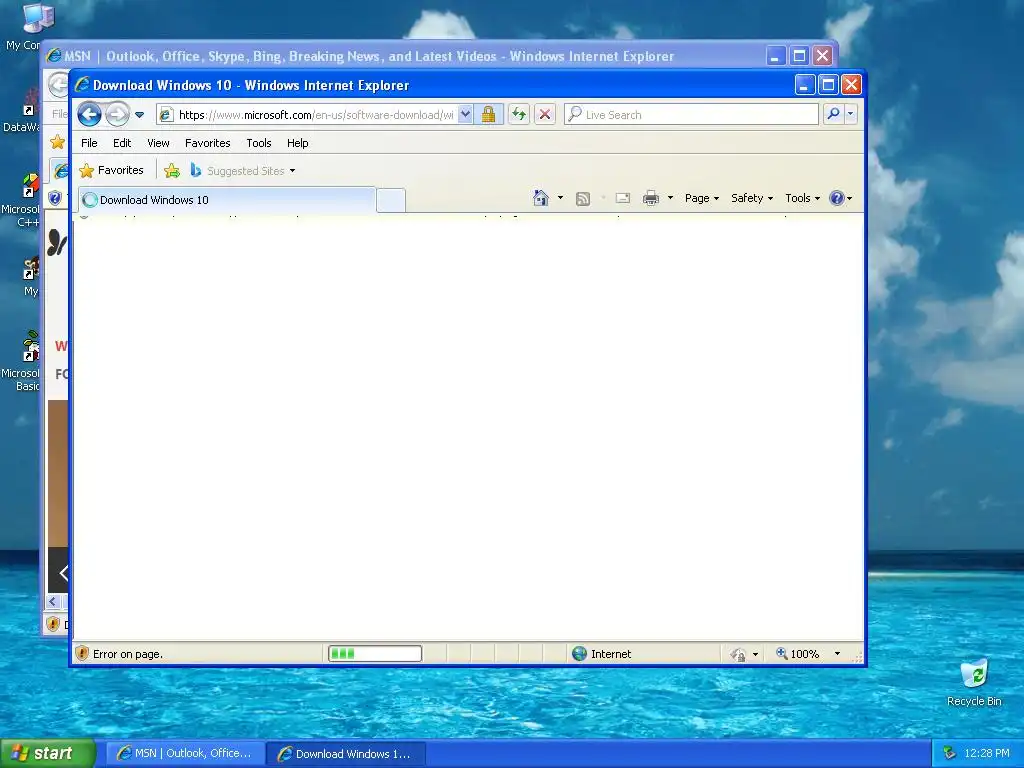
Task: Open the Page command menu
Action: (701, 198)
